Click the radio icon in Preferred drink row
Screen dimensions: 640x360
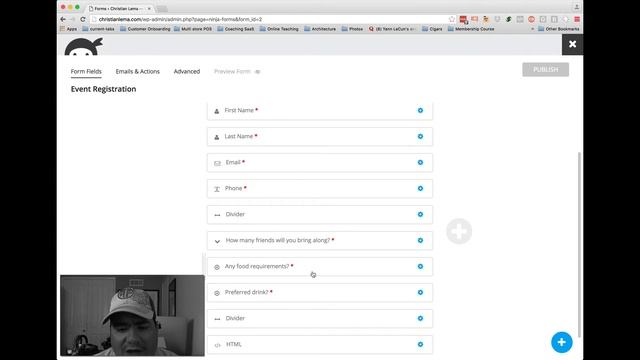click(x=217, y=293)
